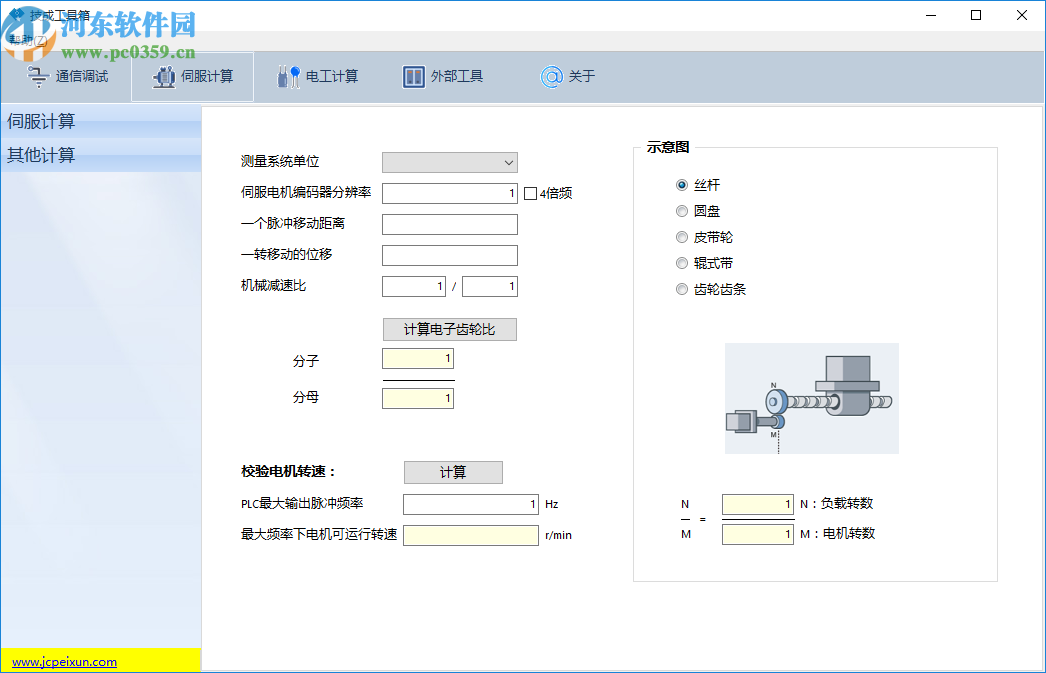Click the application logo in the title bar
1046x673 pixels.
pyautogui.click(x=18, y=13)
